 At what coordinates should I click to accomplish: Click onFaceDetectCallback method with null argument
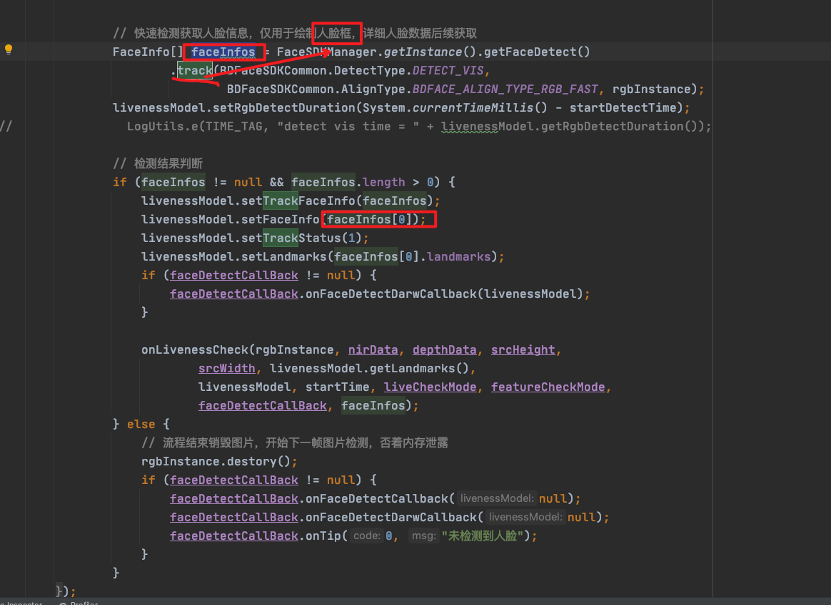pos(376,498)
